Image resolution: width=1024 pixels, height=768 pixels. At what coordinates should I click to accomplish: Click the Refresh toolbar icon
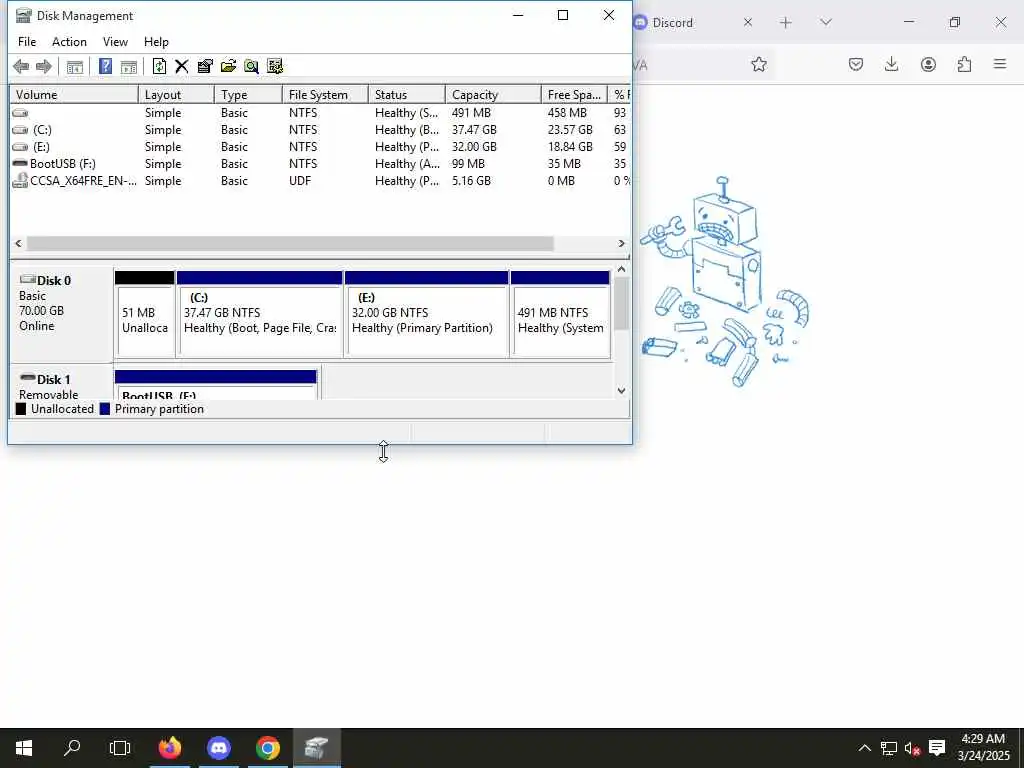pos(159,66)
